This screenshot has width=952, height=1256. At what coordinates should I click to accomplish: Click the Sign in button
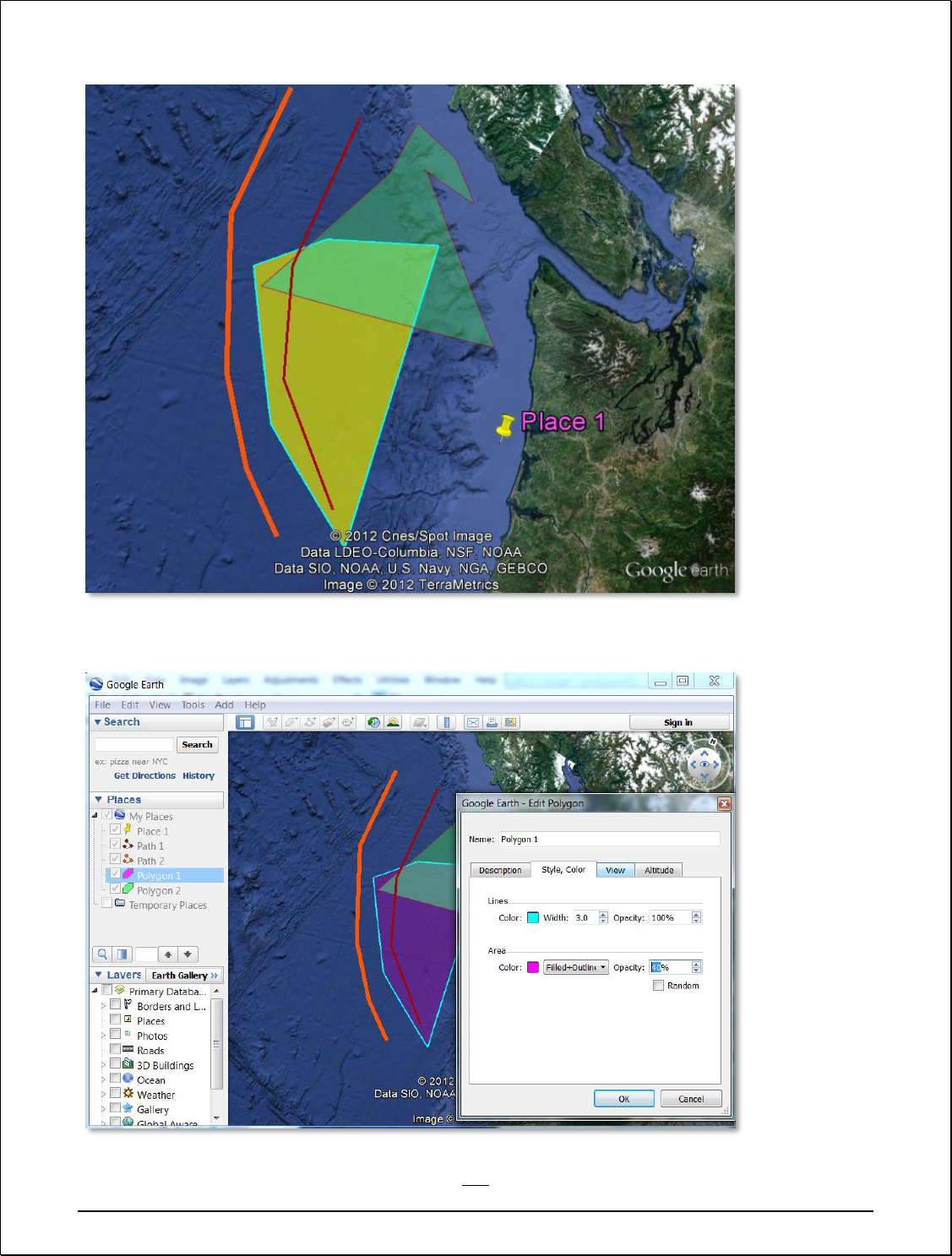click(678, 722)
